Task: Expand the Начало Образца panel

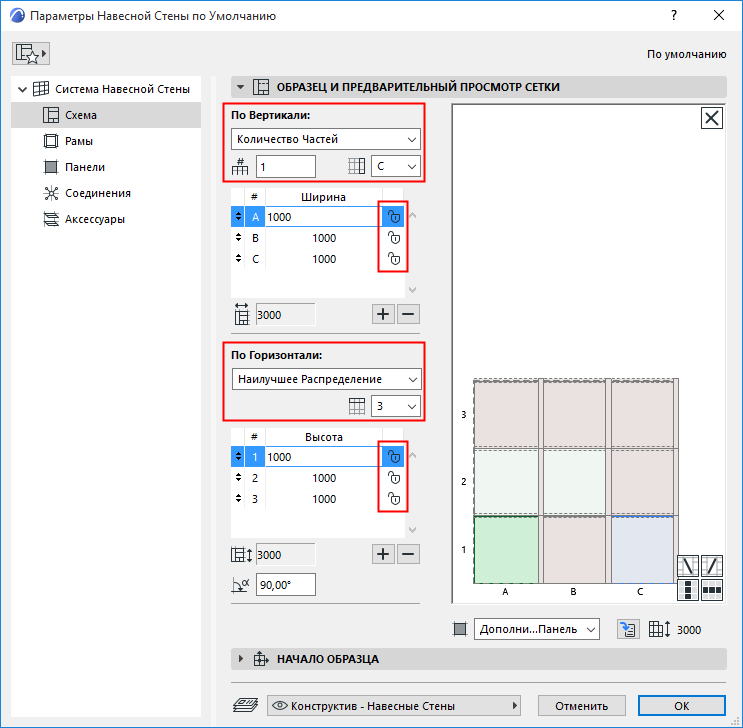Action: pos(241,659)
